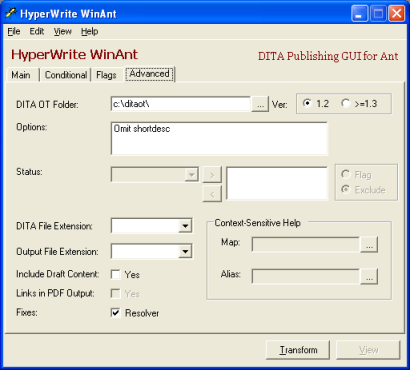Image resolution: width=410 pixels, height=370 pixels.
Task: Click the Status list box
Action: 277,183
